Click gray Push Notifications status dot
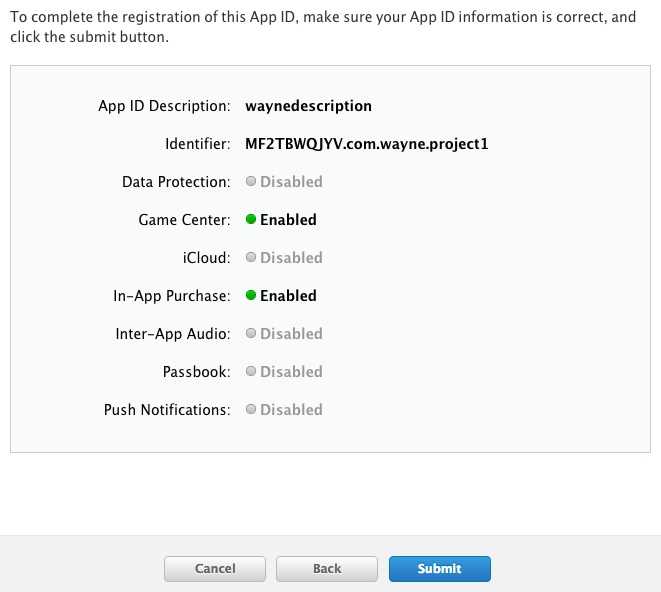661x592 pixels. [251, 410]
